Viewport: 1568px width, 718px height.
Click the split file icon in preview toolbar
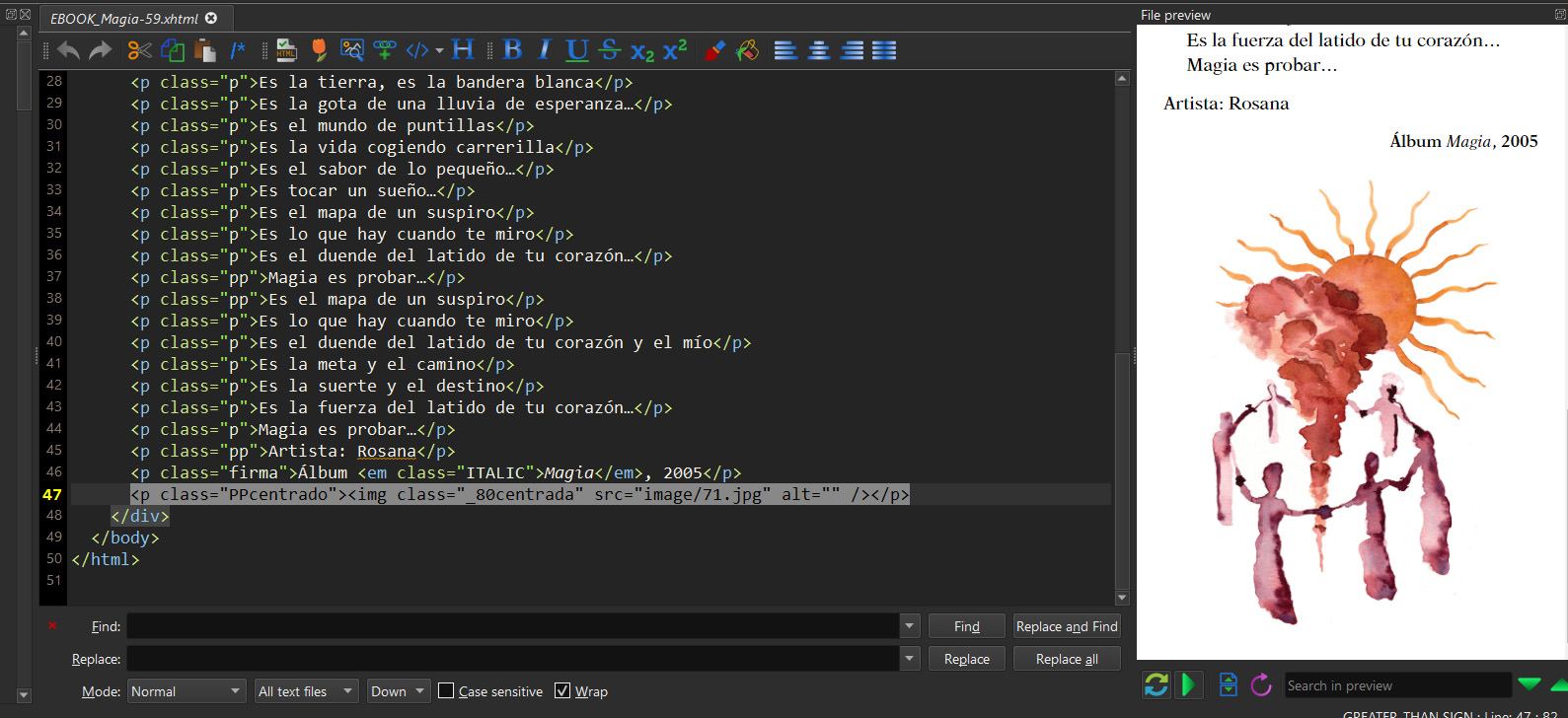pos(1229,684)
